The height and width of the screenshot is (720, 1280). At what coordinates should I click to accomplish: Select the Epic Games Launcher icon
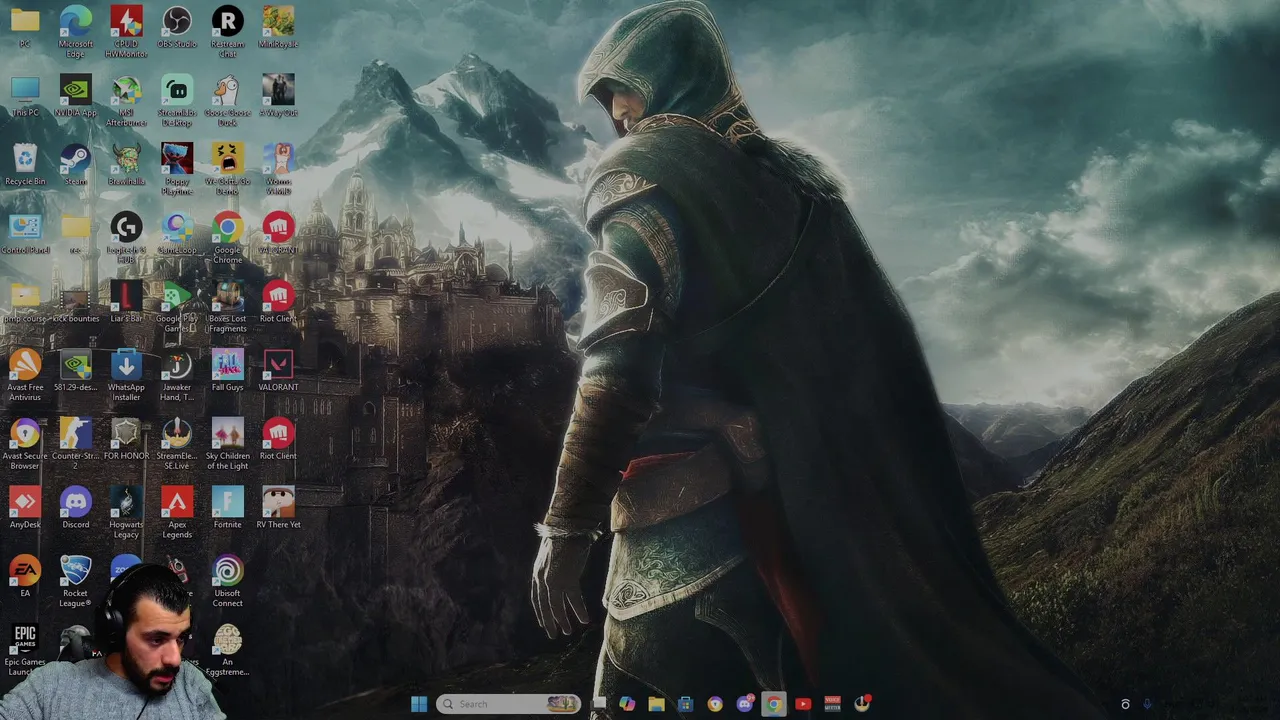click(x=25, y=651)
